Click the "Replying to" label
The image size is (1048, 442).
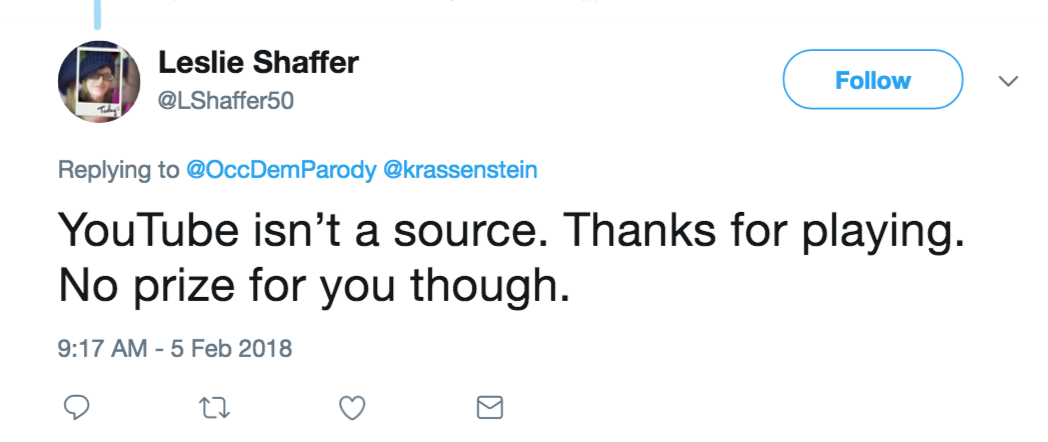coord(118,170)
